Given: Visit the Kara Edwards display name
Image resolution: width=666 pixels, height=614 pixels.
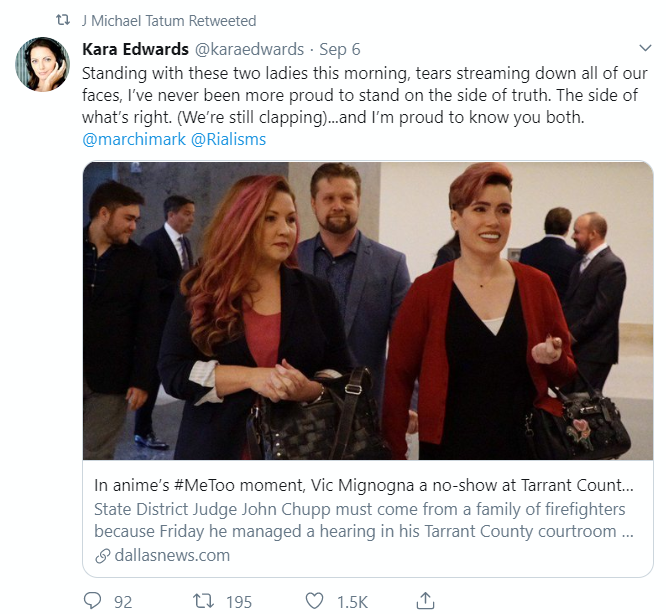Looking at the screenshot, I should [135, 49].
